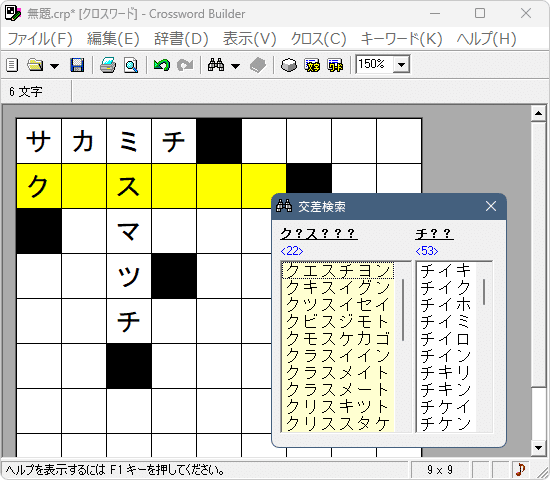Open the キーワード(K) menu
Screen dimensions: 550x480
point(401,39)
